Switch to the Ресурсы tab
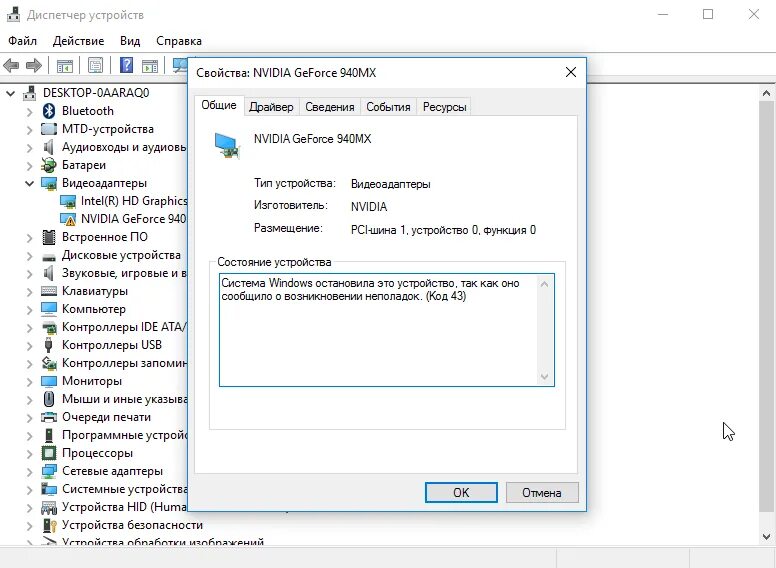Screen dimensions: 776x568 pos(444,107)
